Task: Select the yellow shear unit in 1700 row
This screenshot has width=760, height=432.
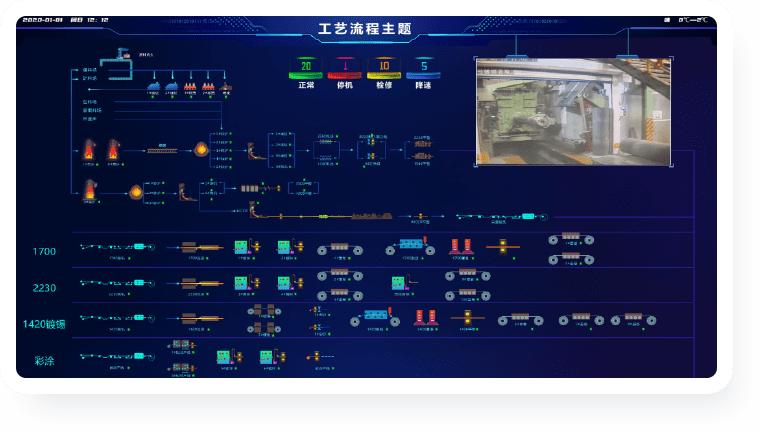Action: coord(503,247)
